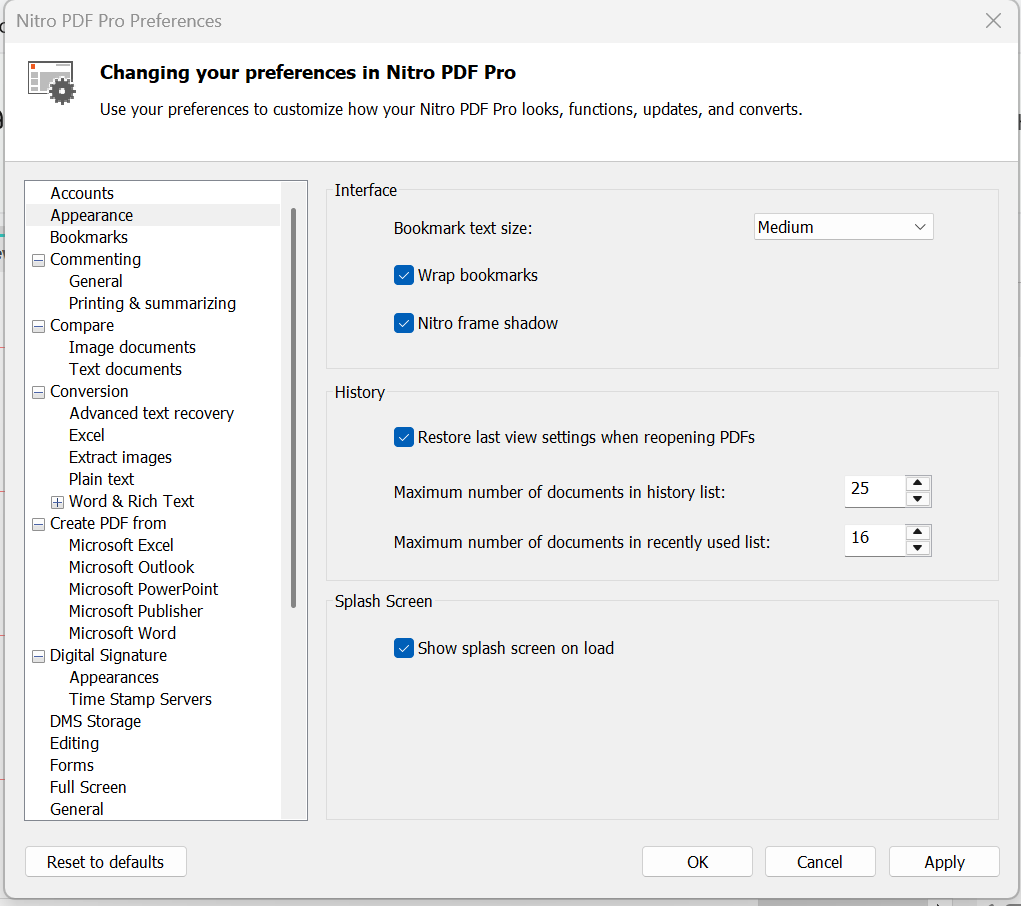This screenshot has width=1021, height=906.
Task: Confirm preferences with OK button
Action: tap(697, 862)
